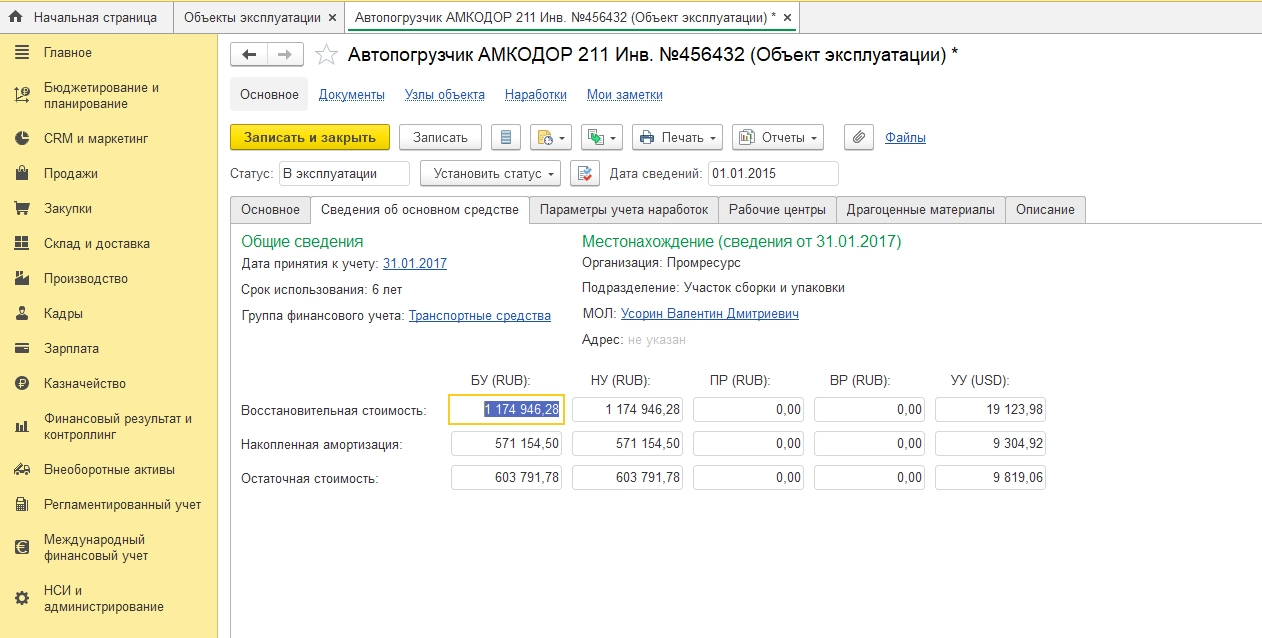Click the Усорин Валентин Дмитриевич link
The height and width of the screenshot is (638, 1262).
pos(709,314)
